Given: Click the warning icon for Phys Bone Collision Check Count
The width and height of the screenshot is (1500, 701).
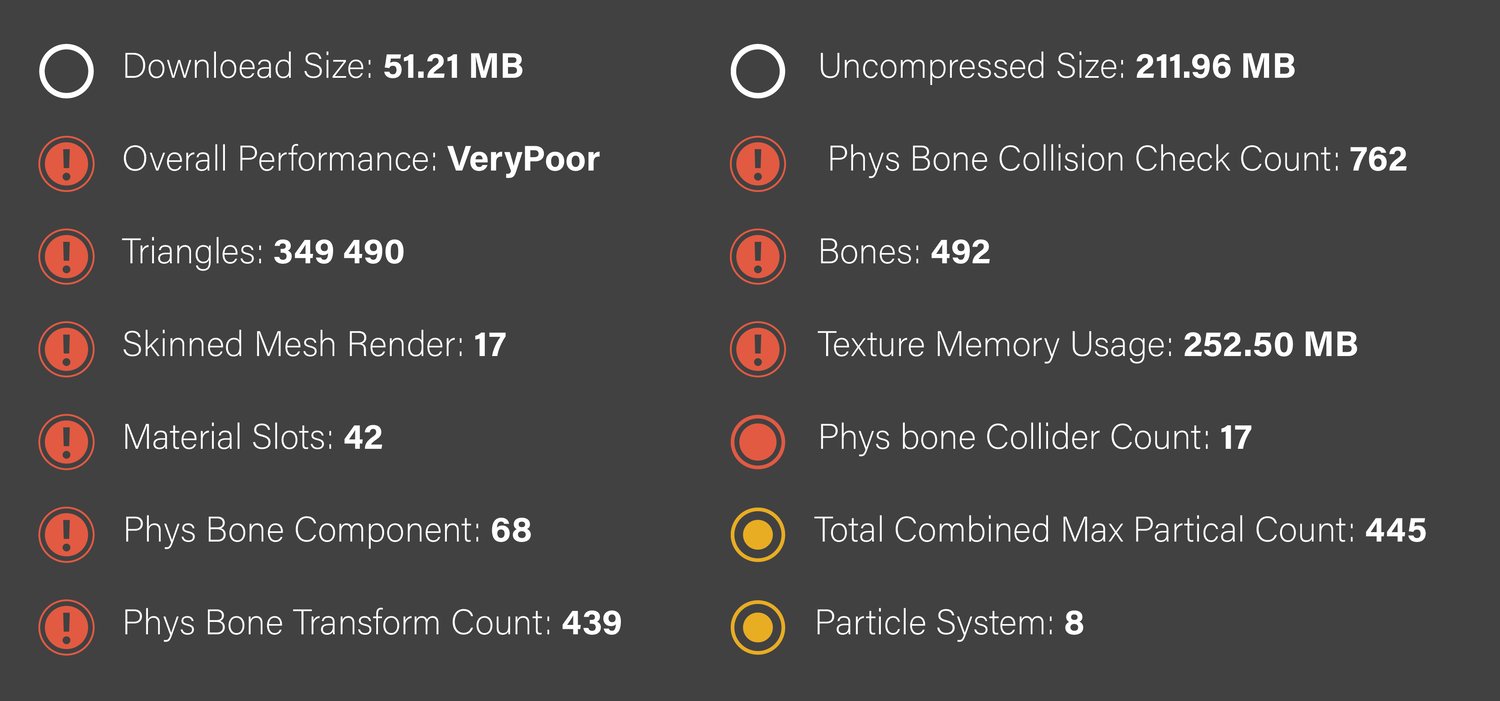Looking at the screenshot, I should tap(757, 163).
